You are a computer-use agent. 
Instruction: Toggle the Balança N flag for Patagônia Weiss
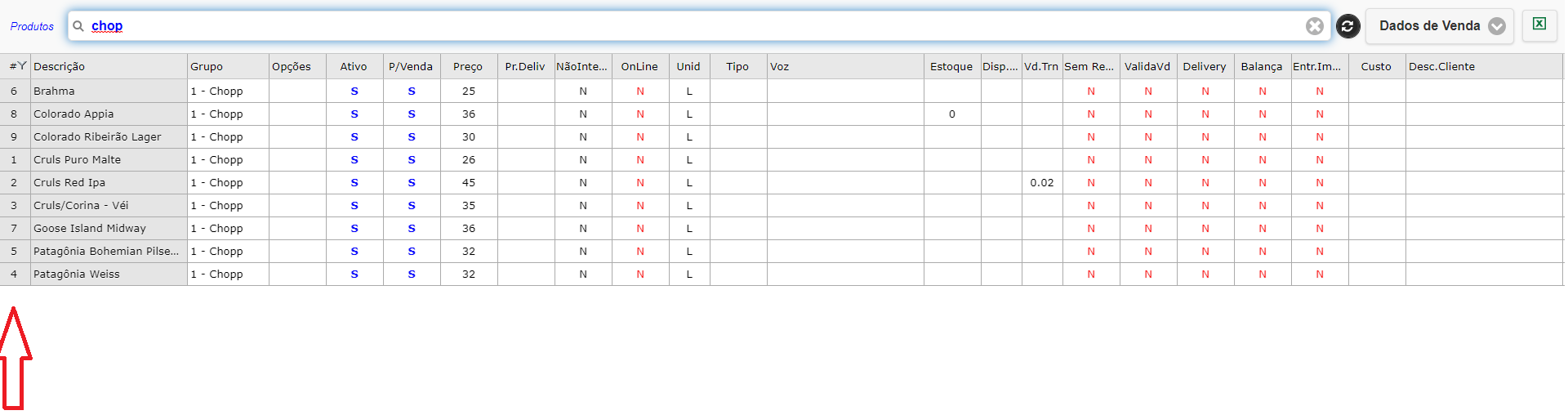coord(1263,274)
